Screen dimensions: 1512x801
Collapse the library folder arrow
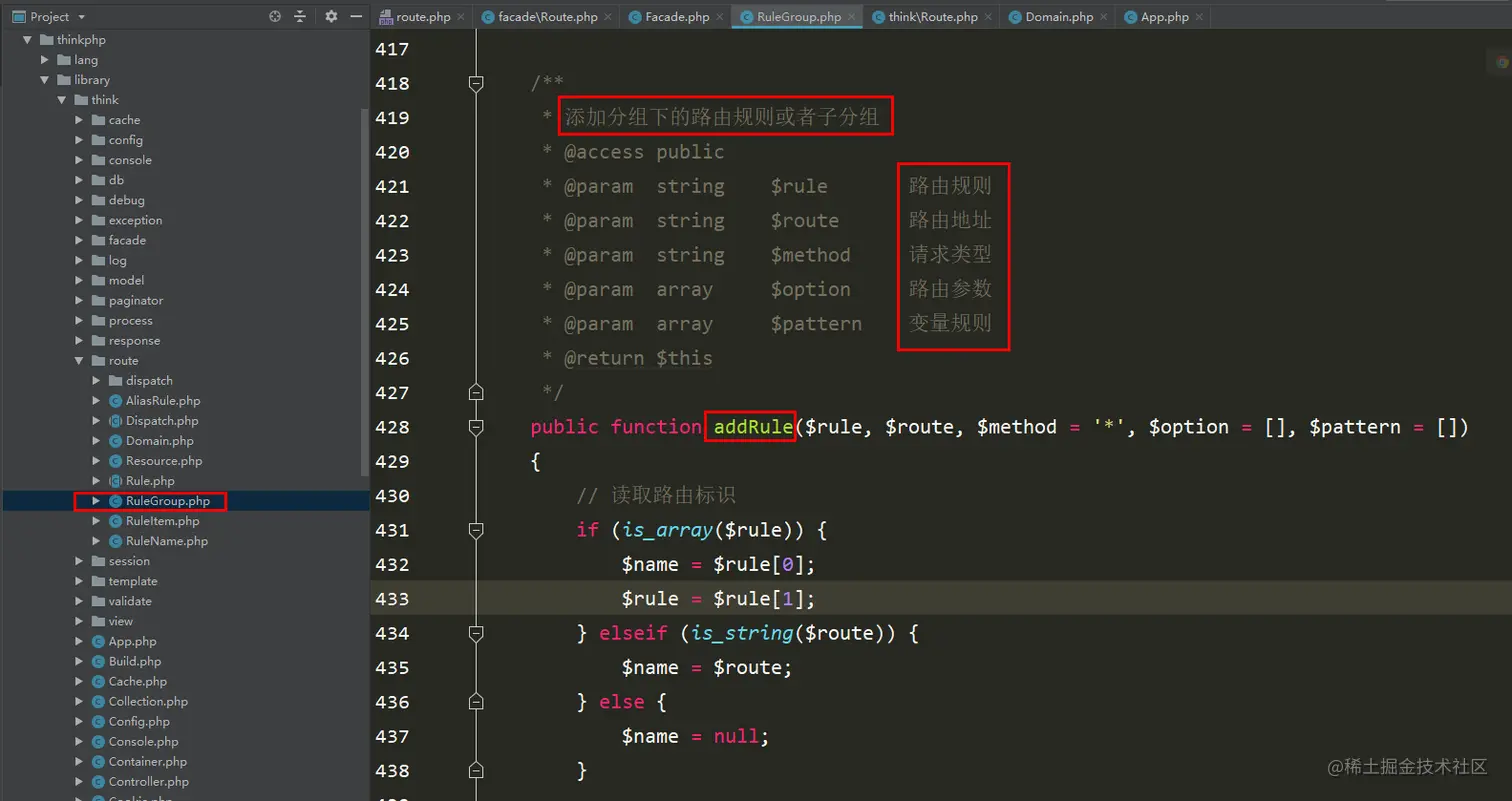tap(45, 80)
